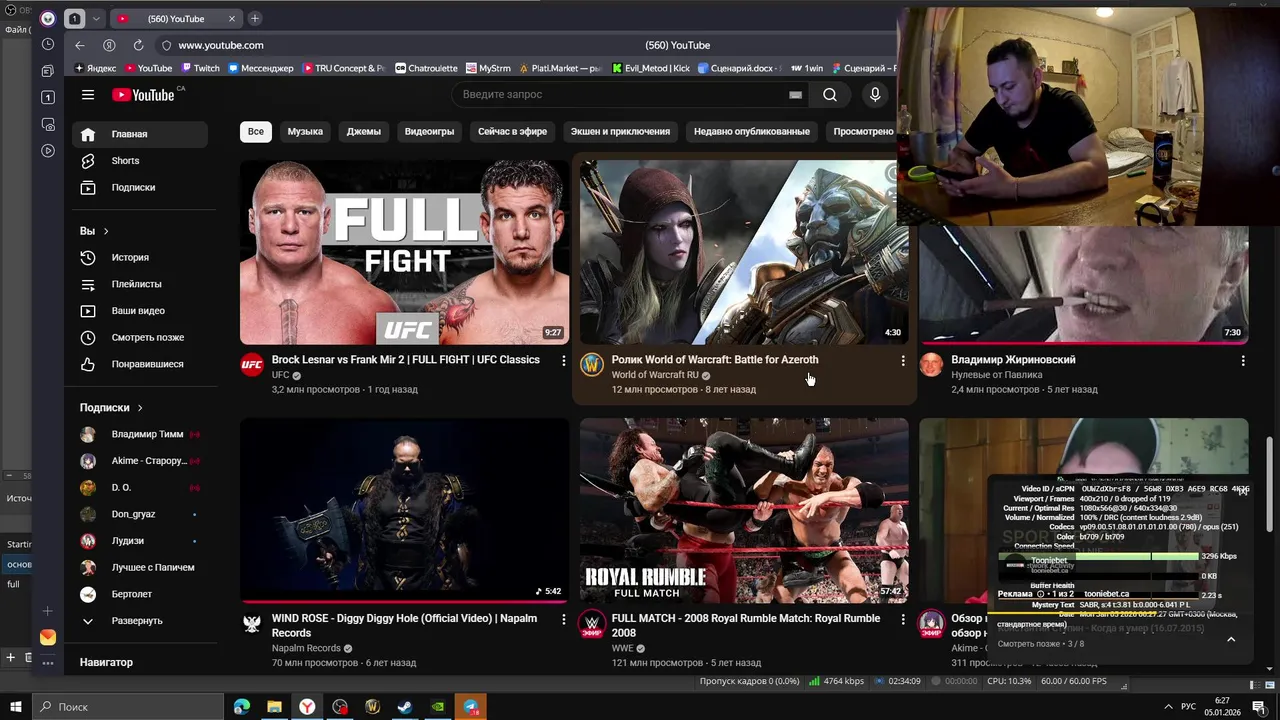Open Лучшее с Папичем subscription channel
1280x720 pixels.
pos(140,568)
